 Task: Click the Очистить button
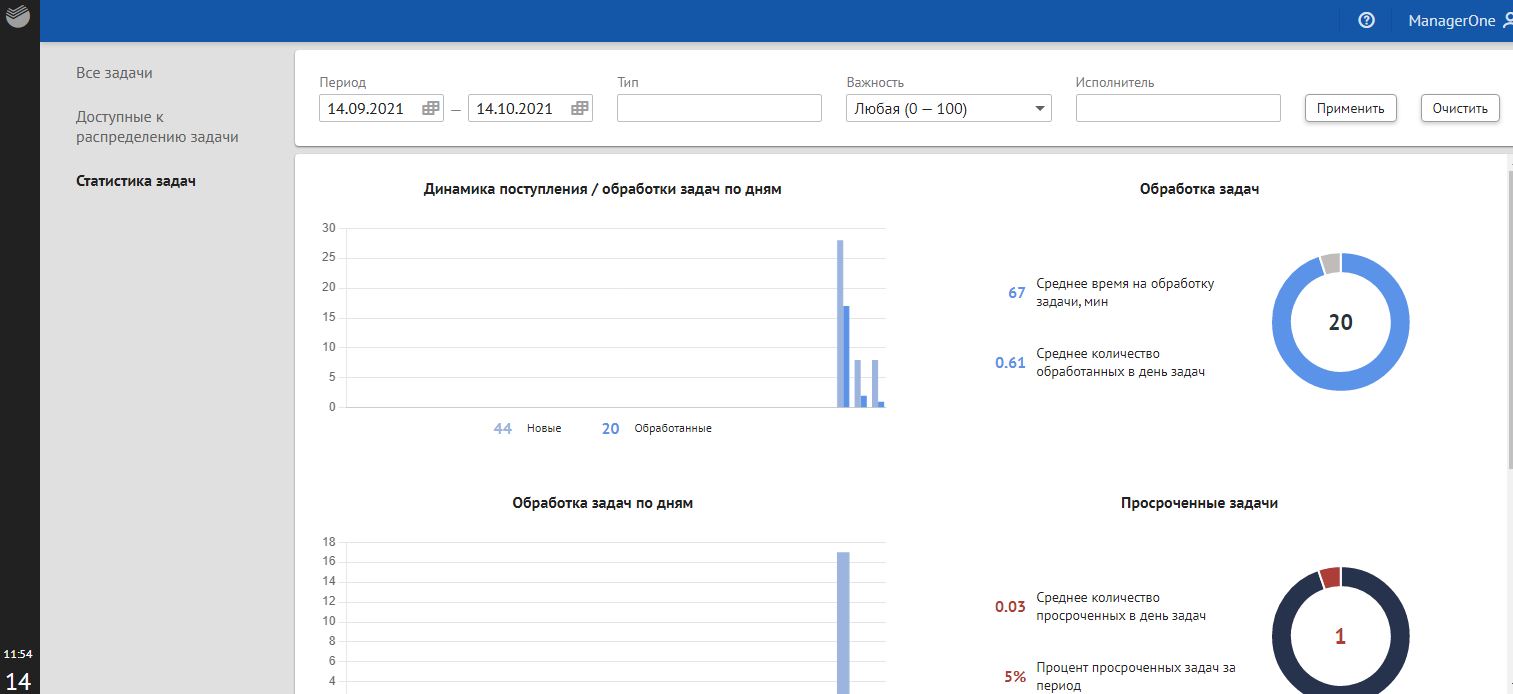pos(1459,108)
